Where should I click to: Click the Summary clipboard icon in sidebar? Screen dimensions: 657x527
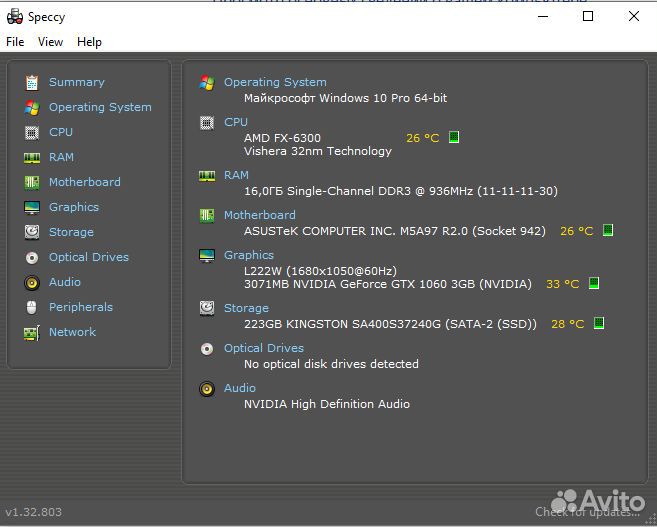32,83
